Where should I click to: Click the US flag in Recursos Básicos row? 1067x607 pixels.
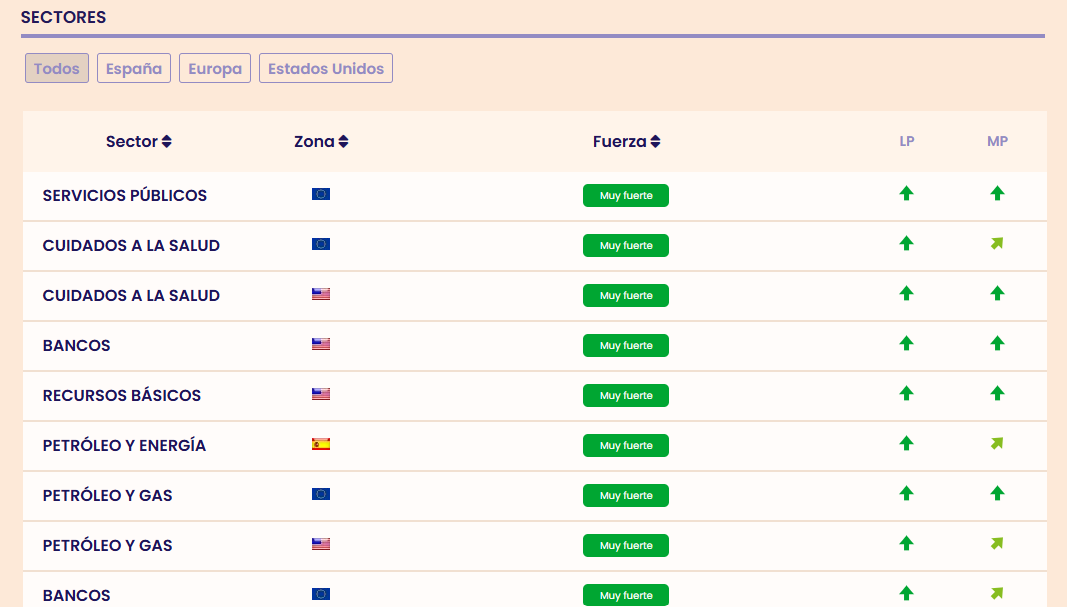point(321,394)
